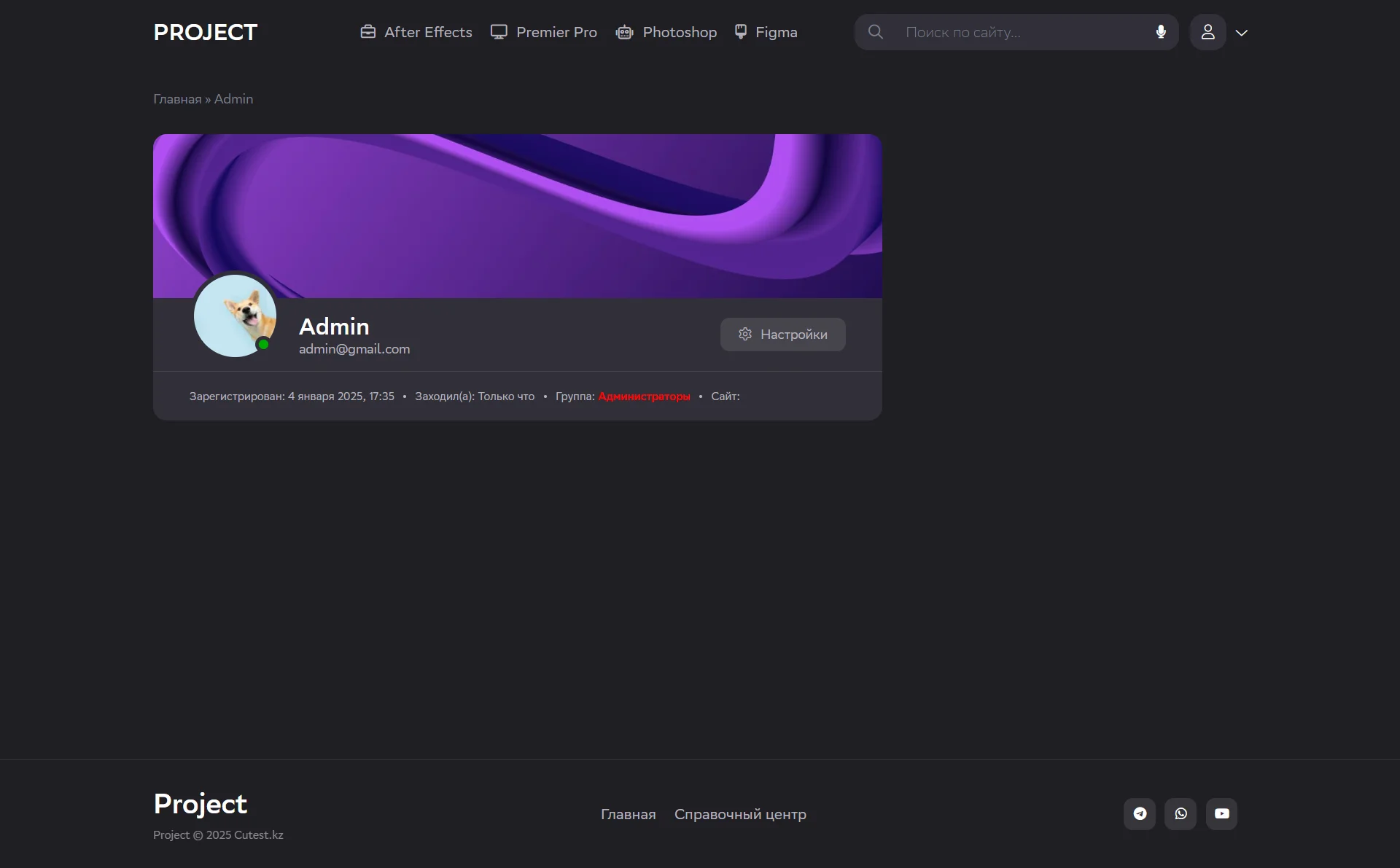1400x868 pixels.
Task: Open the WhatsApp link in footer
Action: point(1181,814)
